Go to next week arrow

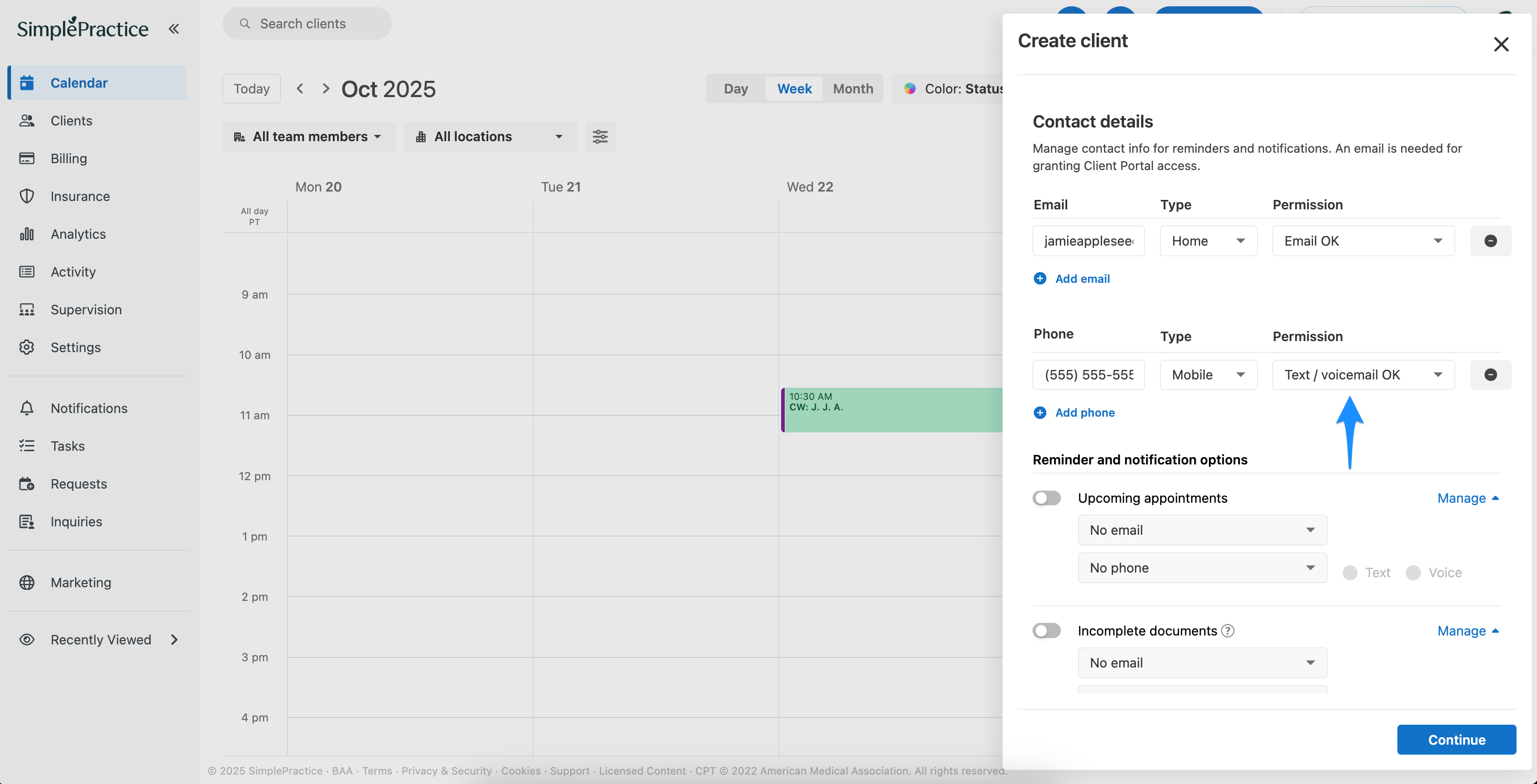[326, 89]
